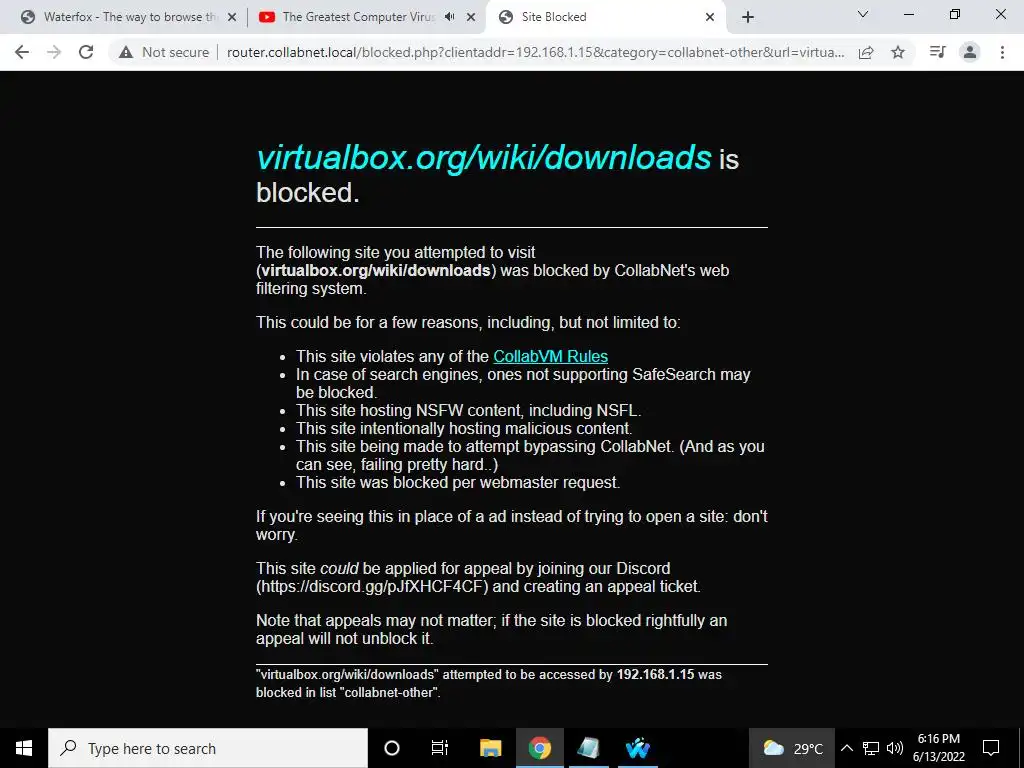Image resolution: width=1024 pixels, height=768 pixels.
Task: Minimize the Chrome window
Action: (x=909, y=14)
